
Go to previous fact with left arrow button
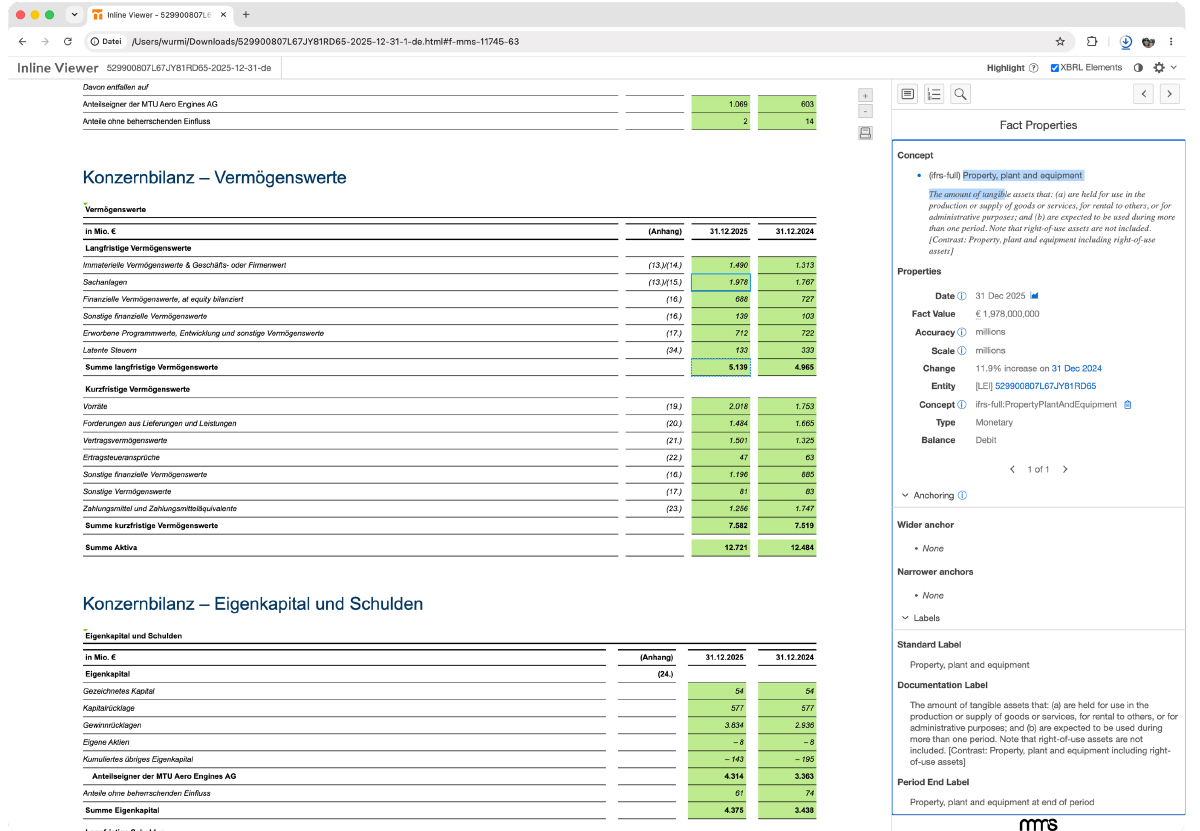pos(1143,94)
